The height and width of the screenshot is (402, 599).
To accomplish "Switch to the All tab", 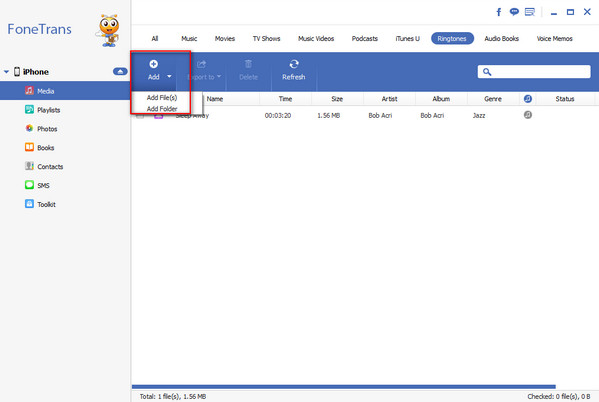I will tap(155, 39).
